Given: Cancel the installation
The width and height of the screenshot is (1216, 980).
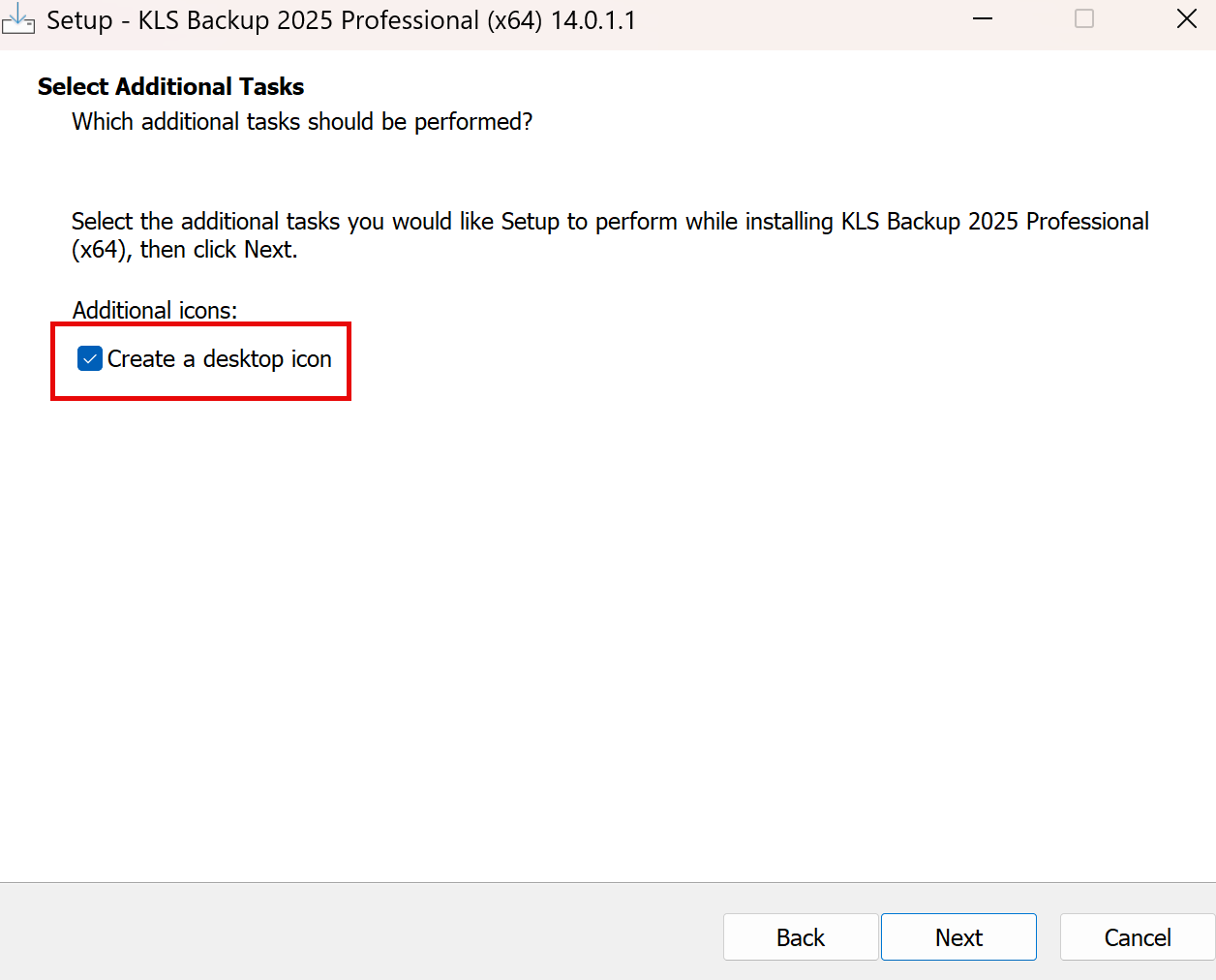Looking at the screenshot, I should [x=1137, y=937].
